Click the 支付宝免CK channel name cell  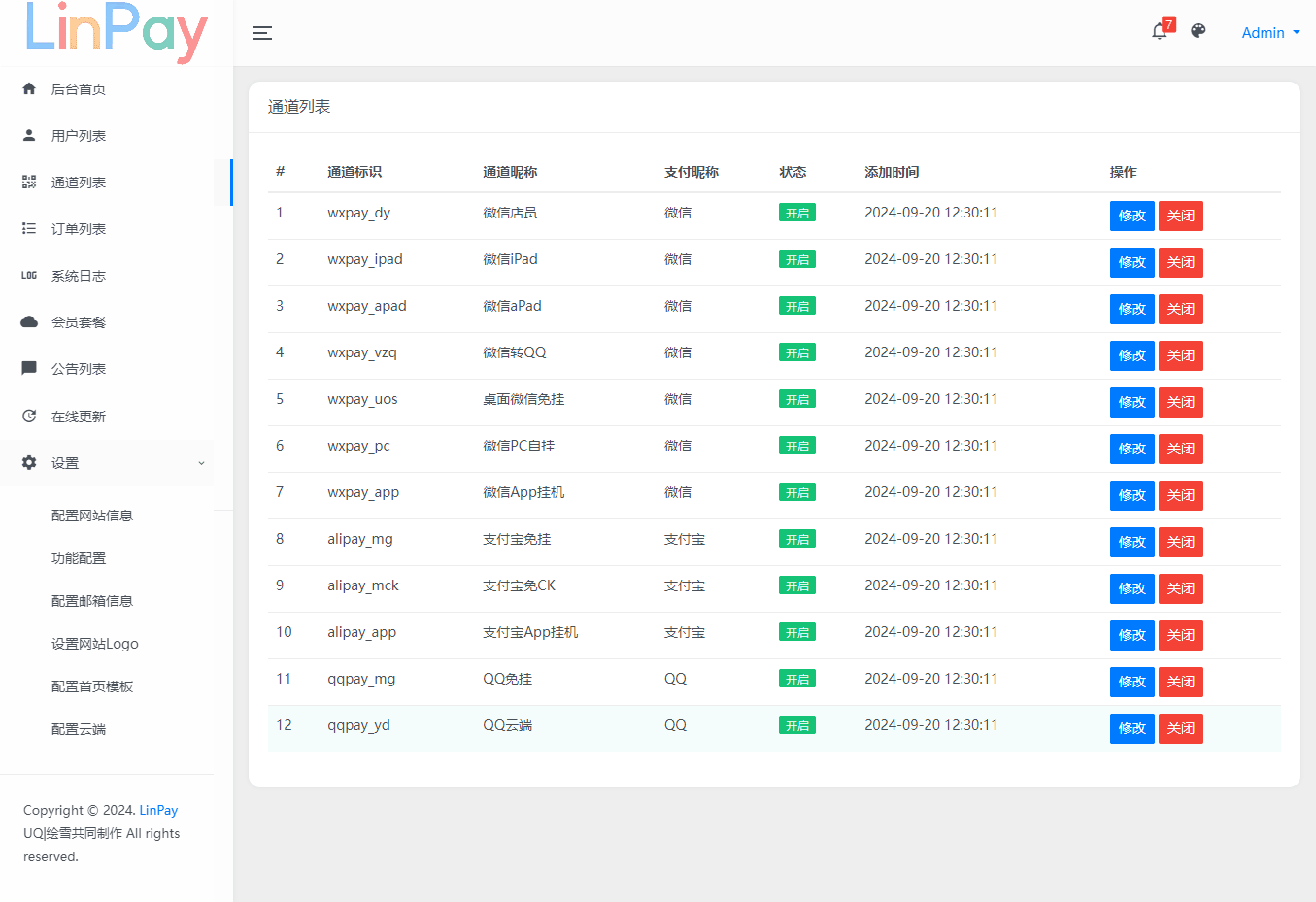[x=520, y=585]
